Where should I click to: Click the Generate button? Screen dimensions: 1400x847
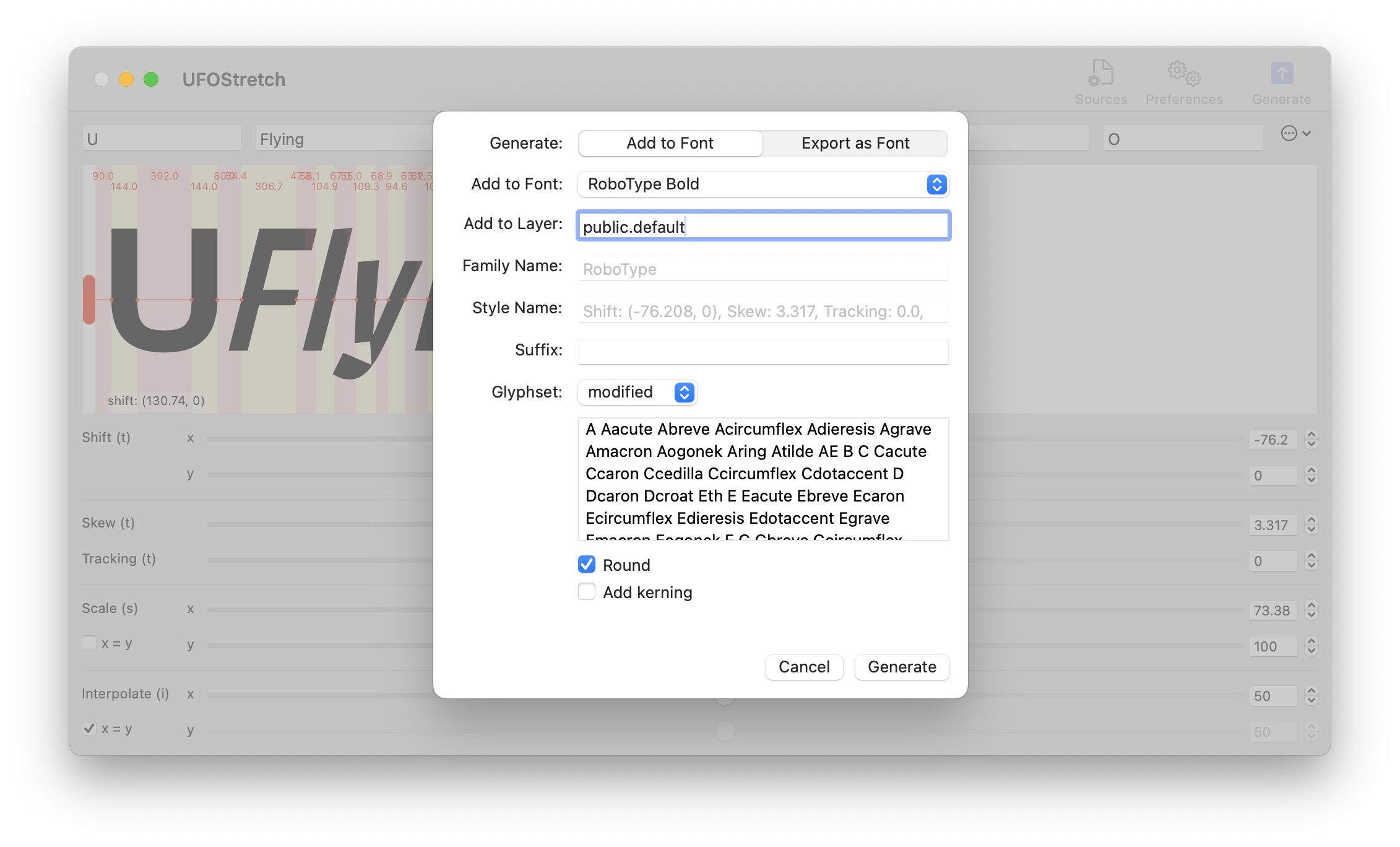click(x=901, y=667)
